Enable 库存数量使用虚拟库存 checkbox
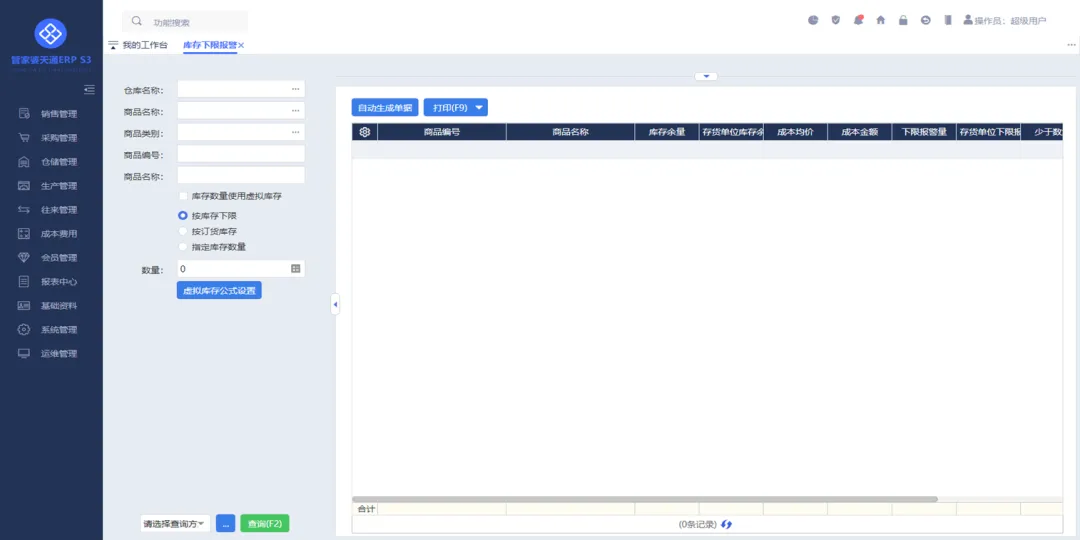The height and width of the screenshot is (540, 1080). click(183, 196)
